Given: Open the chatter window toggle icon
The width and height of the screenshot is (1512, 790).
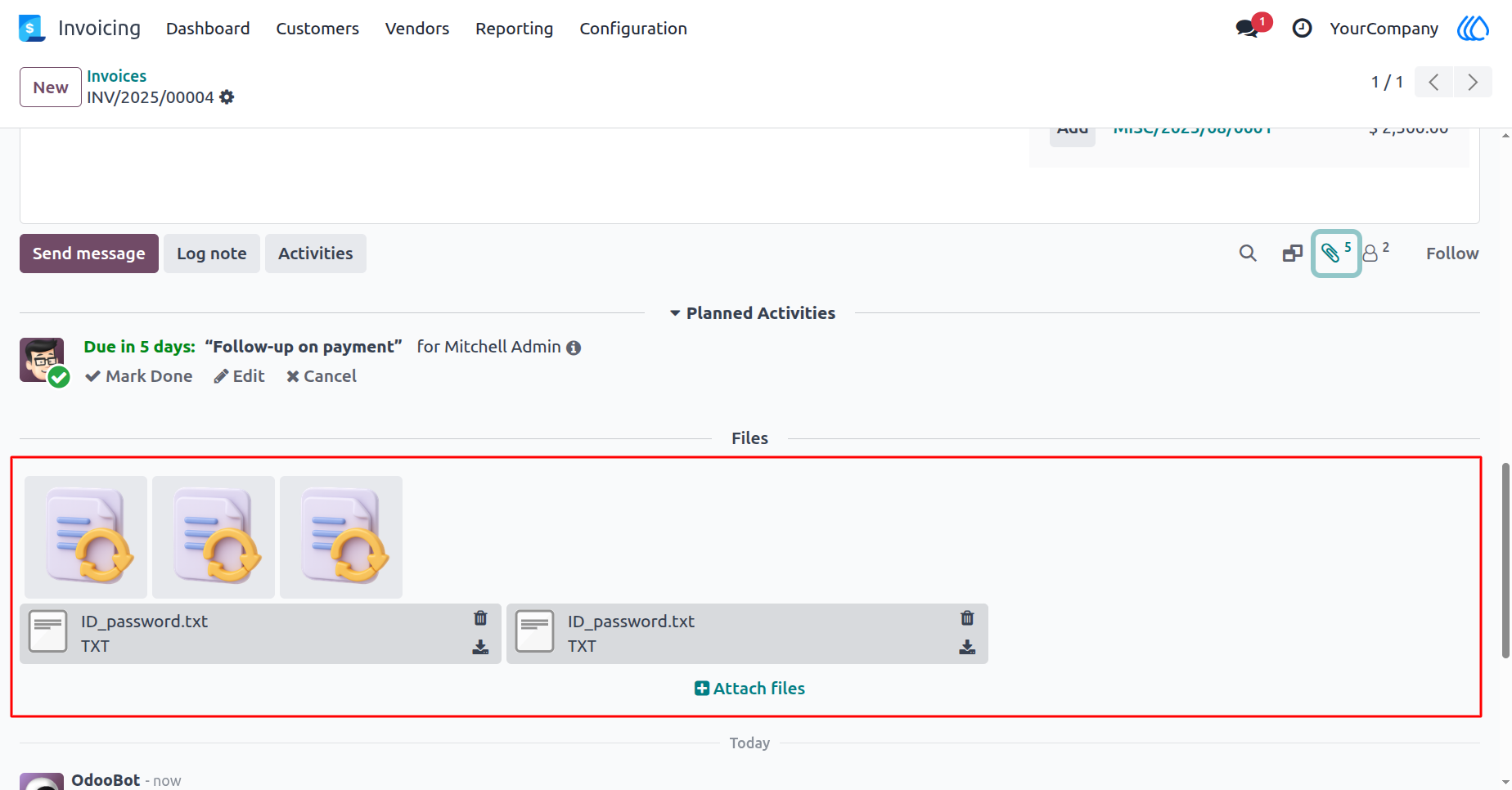Looking at the screenshot, I should click(x=1292, y=254).
